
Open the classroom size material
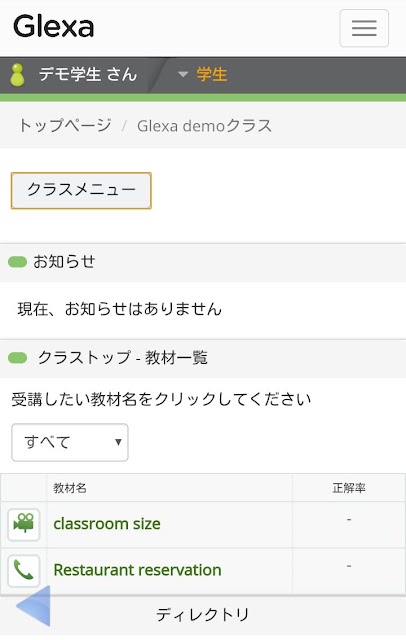coord(107,524)
